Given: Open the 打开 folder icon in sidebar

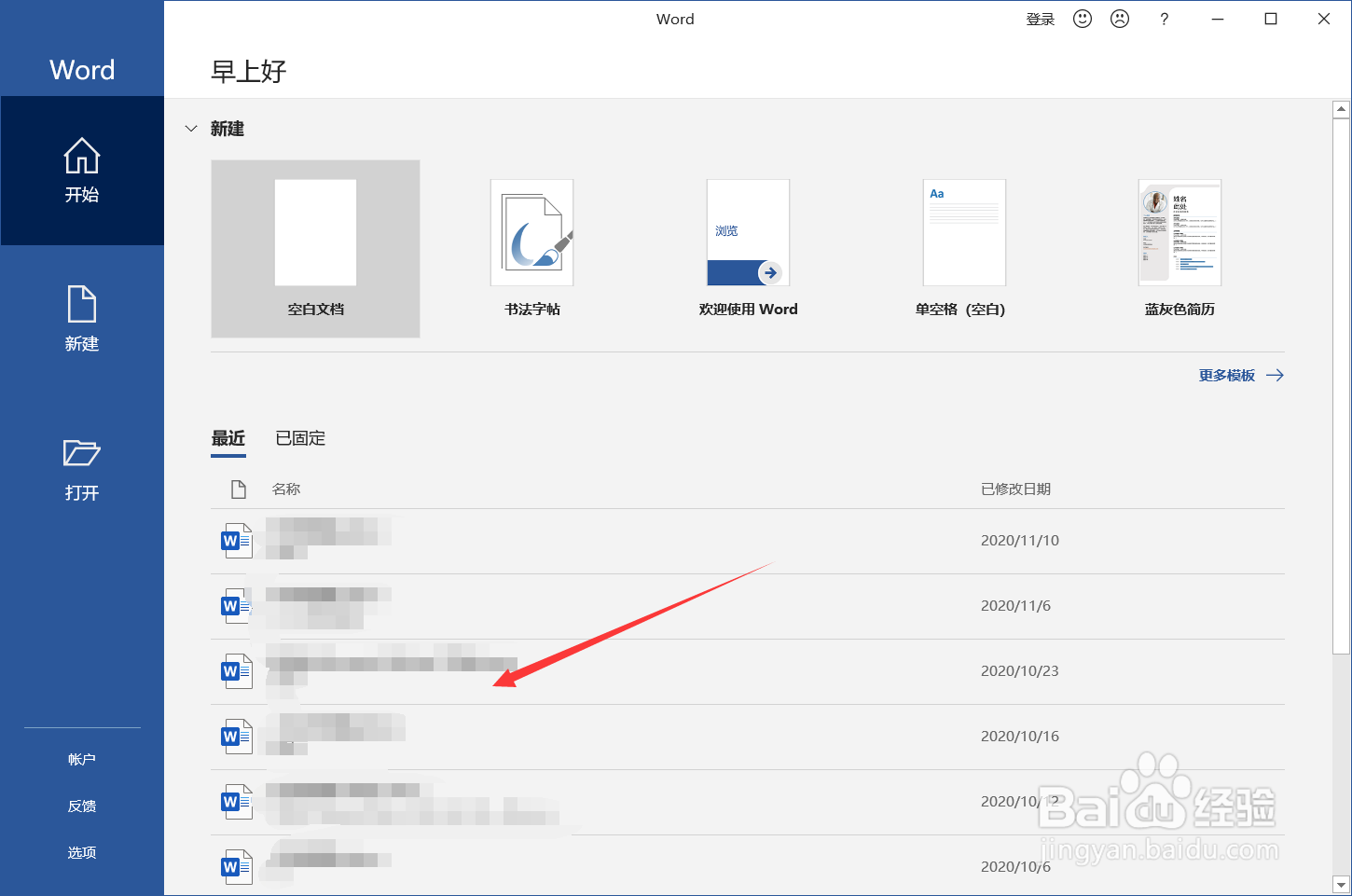Looking at the screenshot, I should pyautogui.click(x=82, y=469).
